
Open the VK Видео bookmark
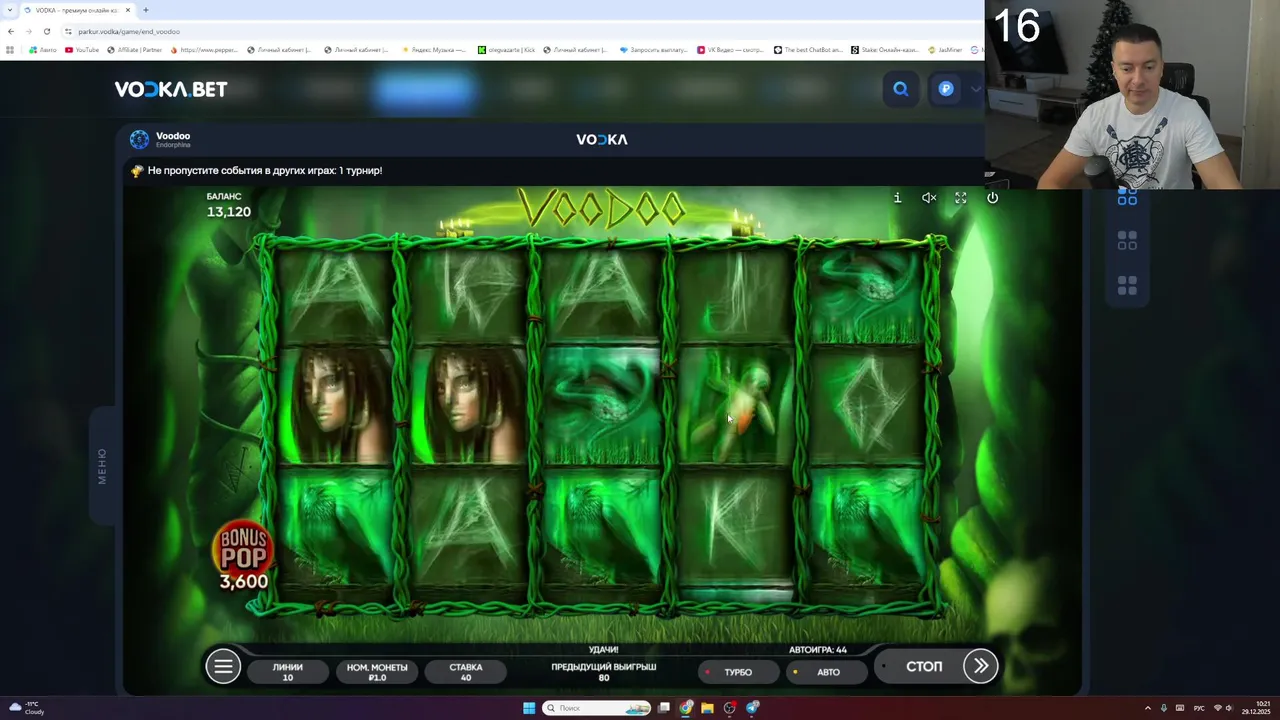[x=732, y=50]
